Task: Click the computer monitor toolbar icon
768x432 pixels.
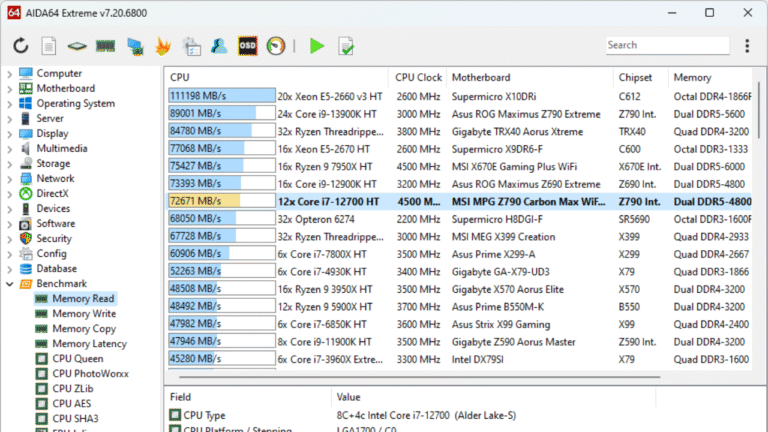Action: 135,47
